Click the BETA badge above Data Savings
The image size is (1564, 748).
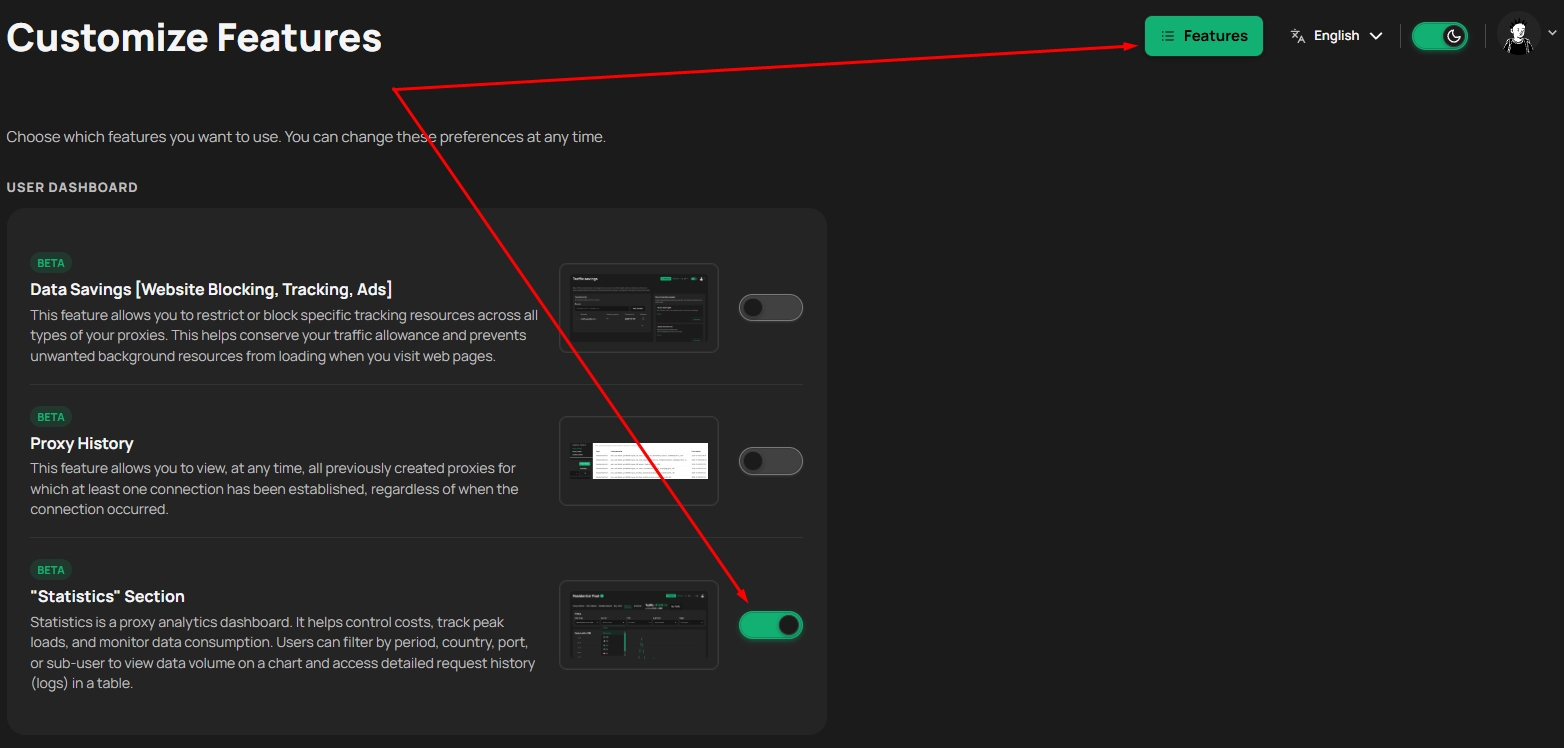tap(51, 263)
